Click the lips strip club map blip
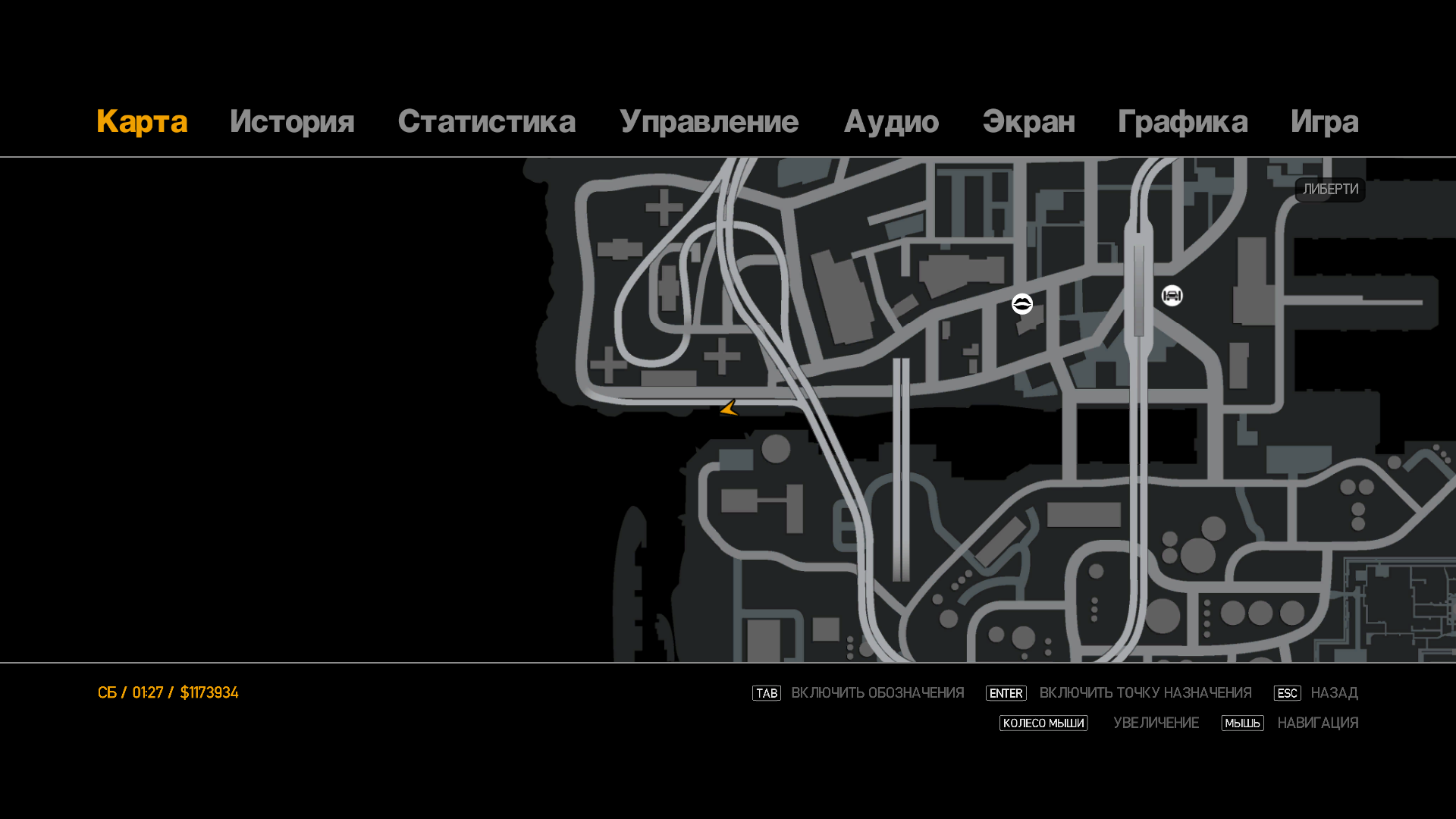The height and width of the screenshot is (819, 1456). pos(1021,304)
